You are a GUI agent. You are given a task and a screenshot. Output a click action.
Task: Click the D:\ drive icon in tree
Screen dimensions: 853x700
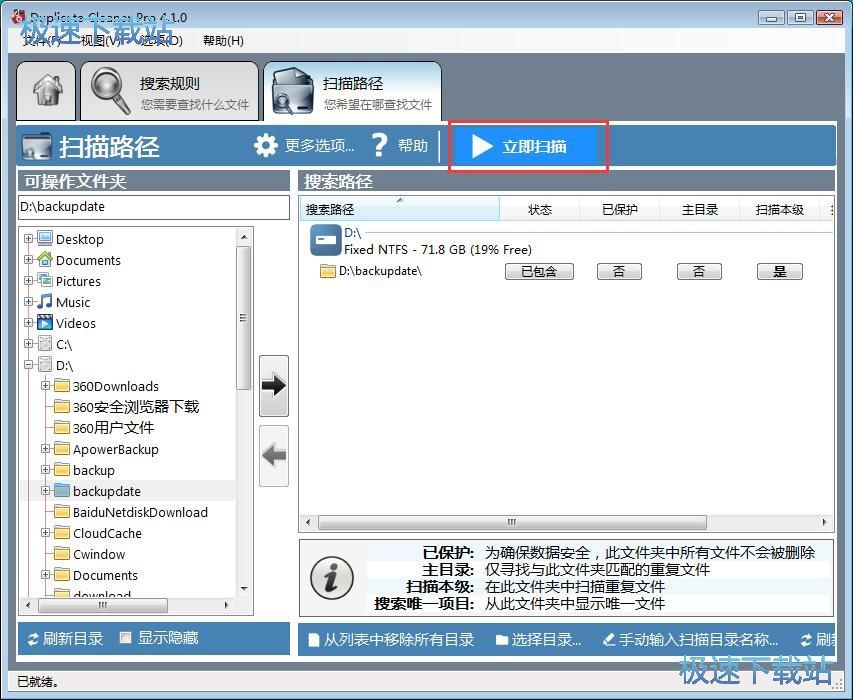45,365
